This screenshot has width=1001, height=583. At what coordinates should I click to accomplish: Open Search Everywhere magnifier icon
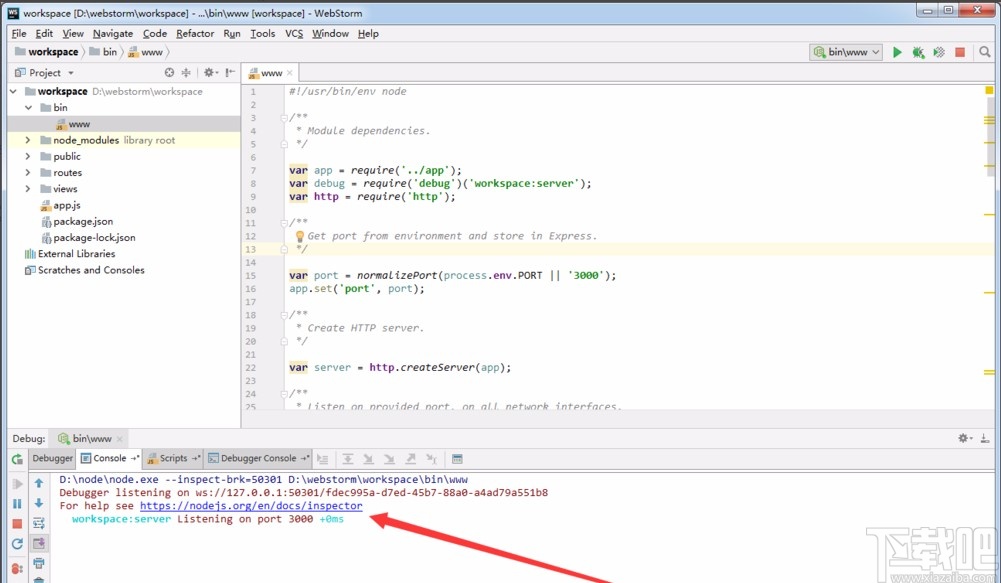pos(985,52)
